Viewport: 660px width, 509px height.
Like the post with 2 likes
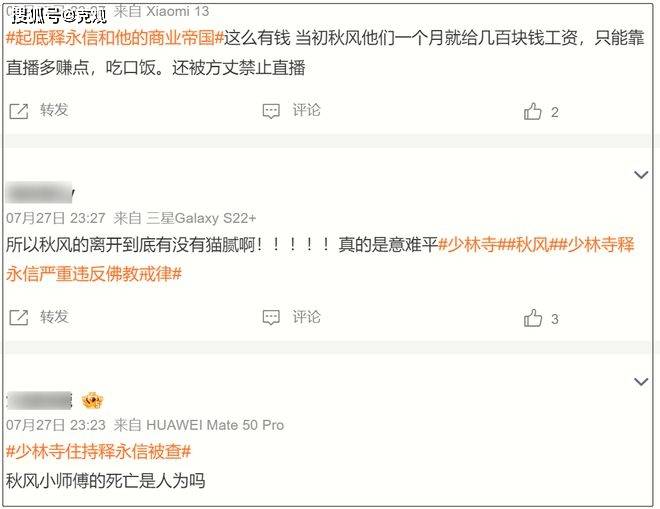point(532,111)
